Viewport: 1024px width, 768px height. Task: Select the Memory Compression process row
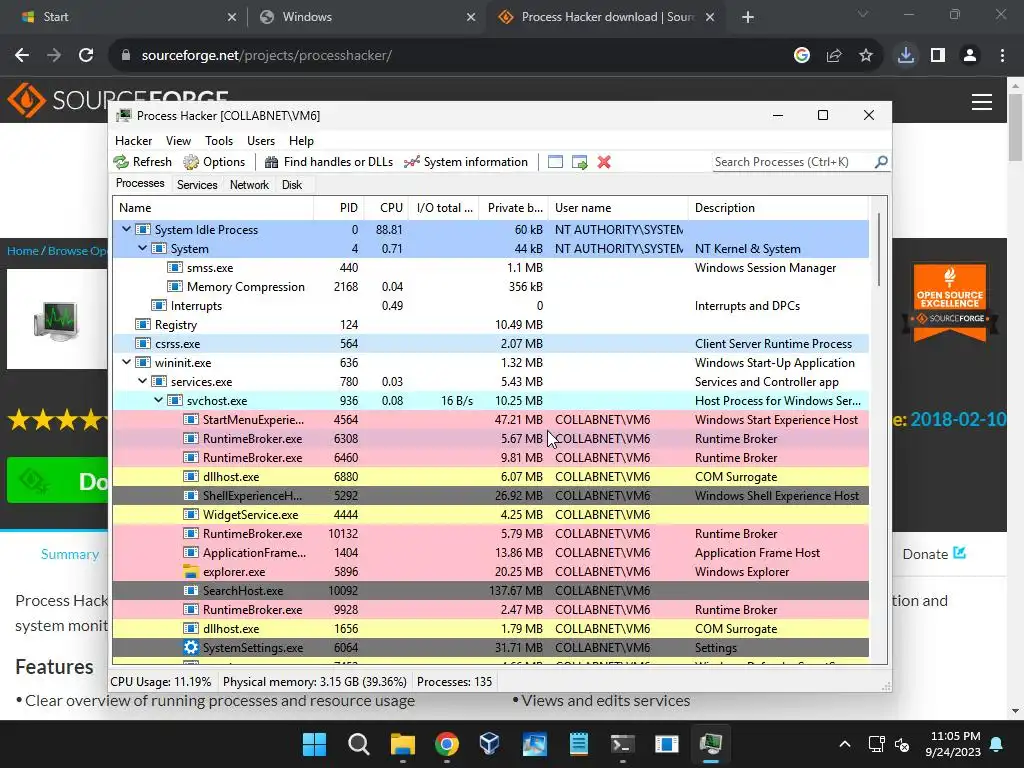(x=490, y=286)
